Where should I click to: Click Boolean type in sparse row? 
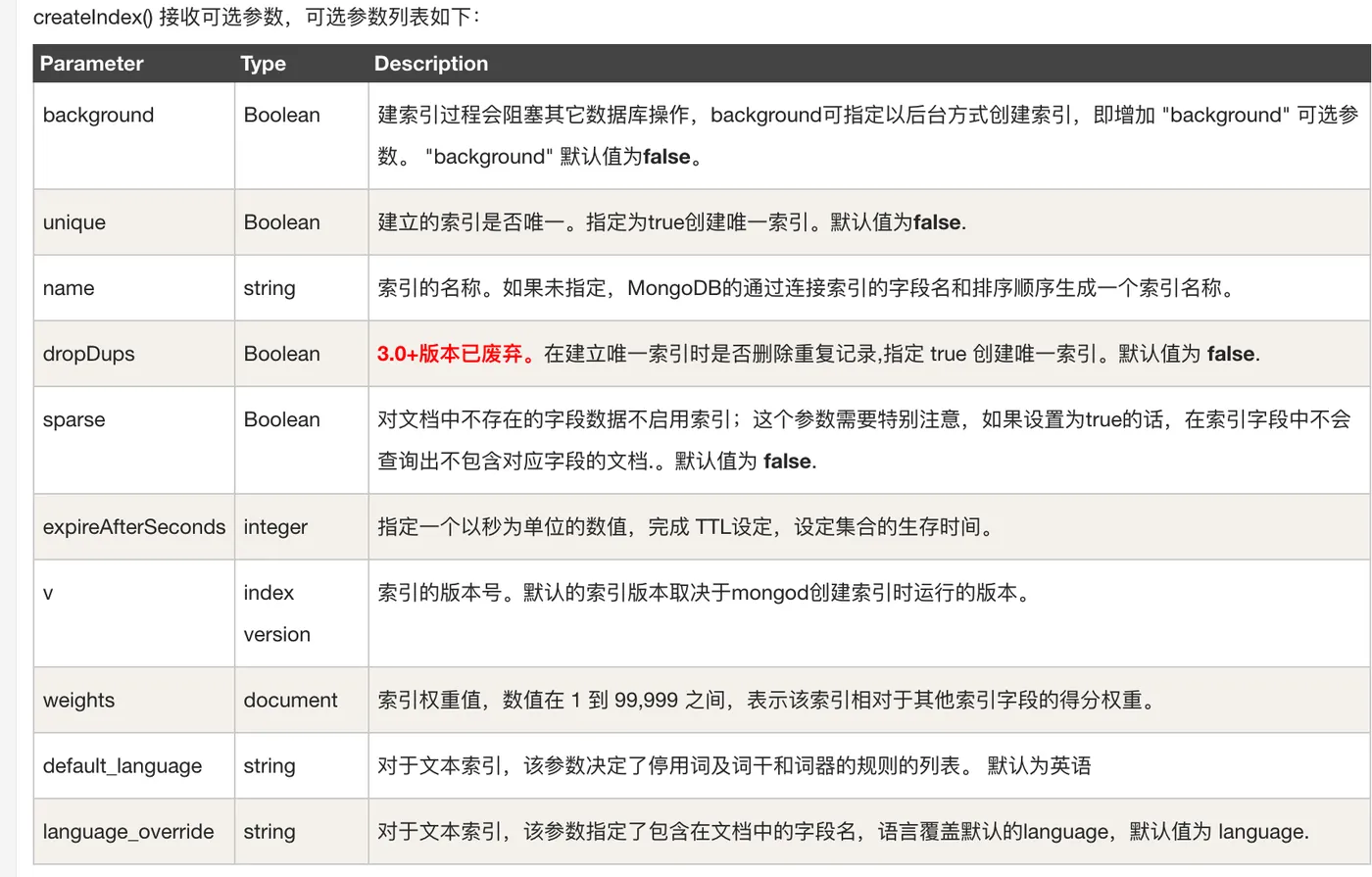point(281,419)
